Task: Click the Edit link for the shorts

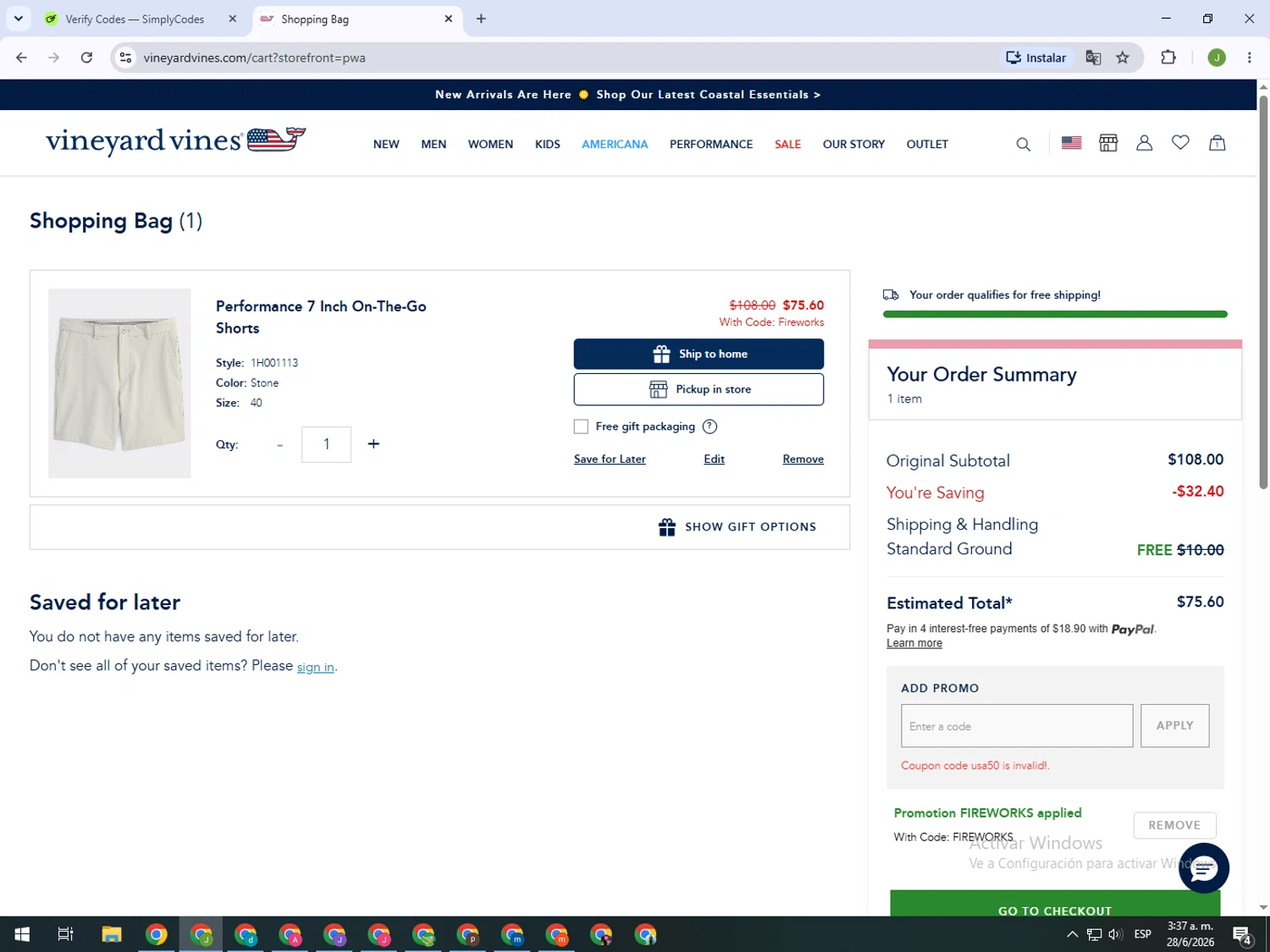Action: tap(714, 459)
